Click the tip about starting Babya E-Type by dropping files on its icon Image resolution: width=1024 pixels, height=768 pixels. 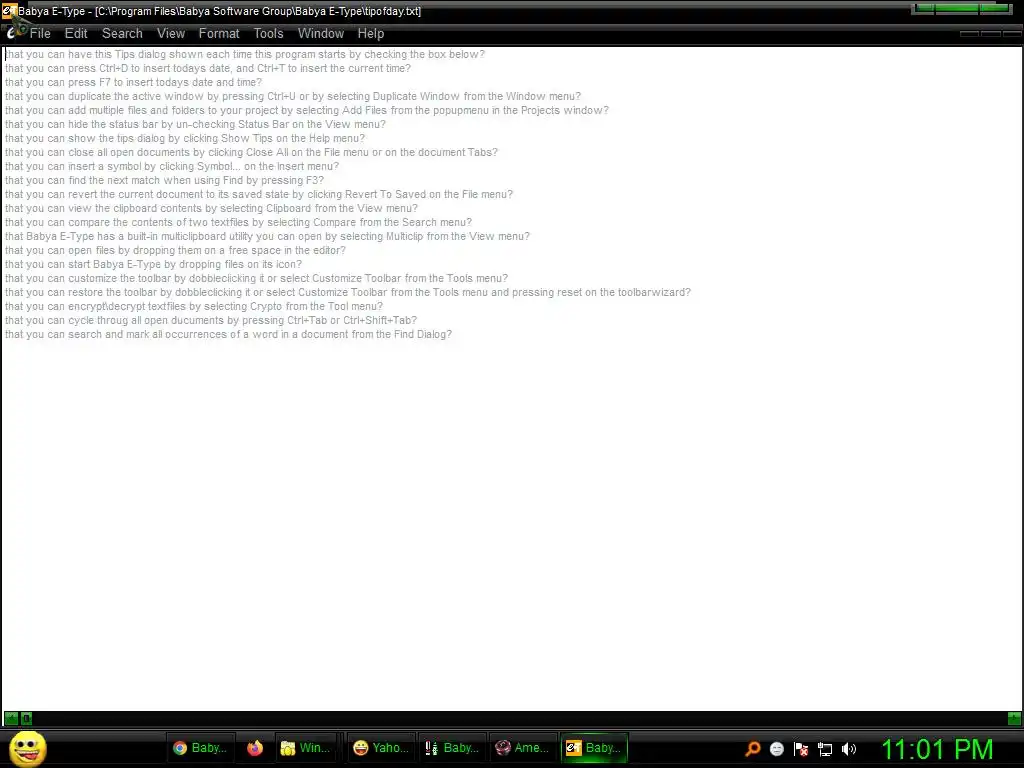point(153,264)
